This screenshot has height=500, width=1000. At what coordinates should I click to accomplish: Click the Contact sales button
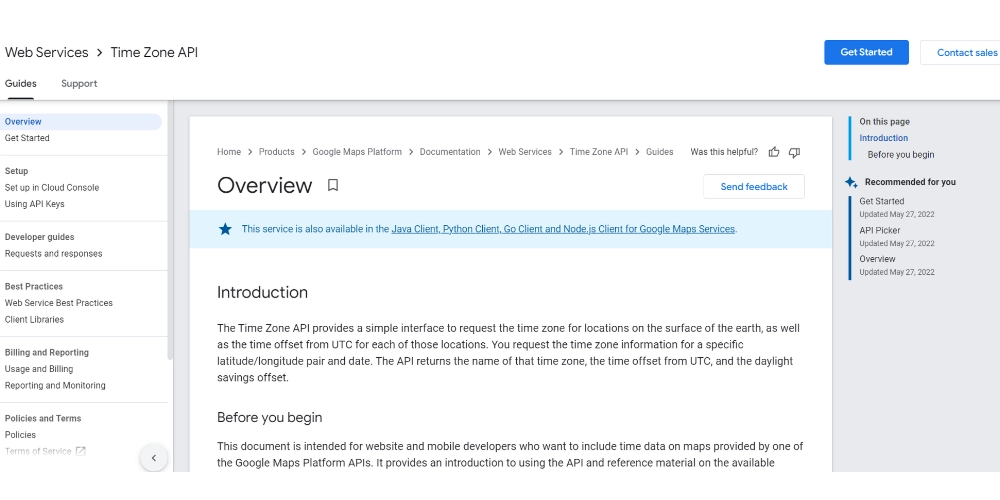point(966,53)
